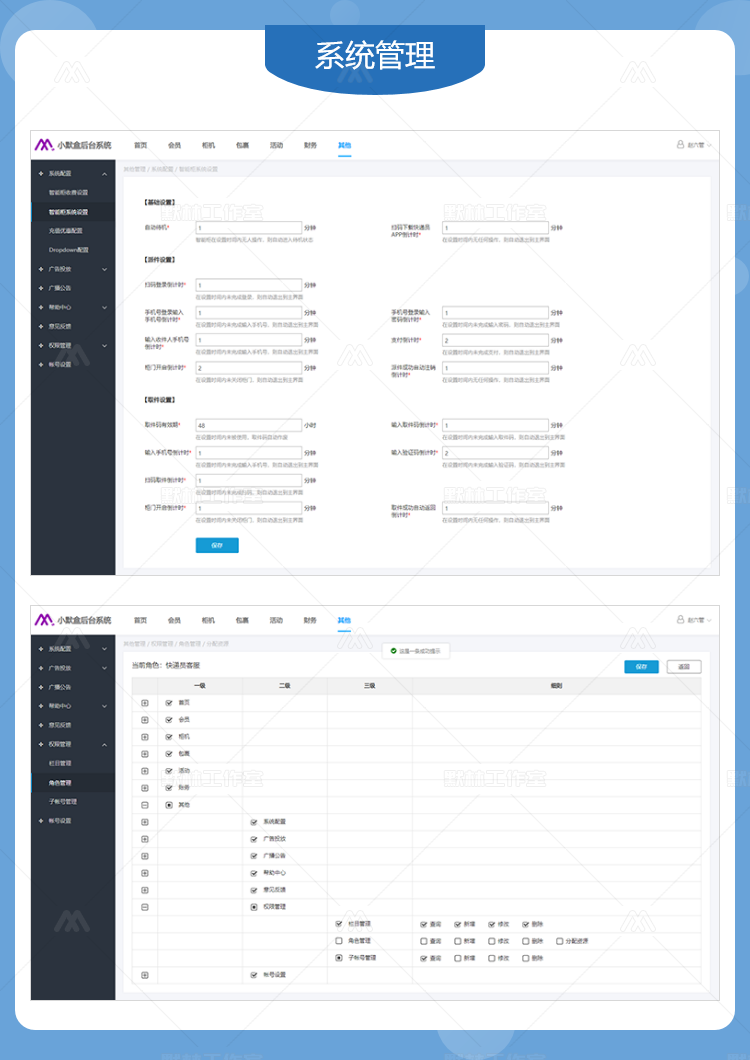Screen dimensions: 750x1060
Task: Click the 帐号设置 sidebar icon on the settings page
Action: click(41, 364)
